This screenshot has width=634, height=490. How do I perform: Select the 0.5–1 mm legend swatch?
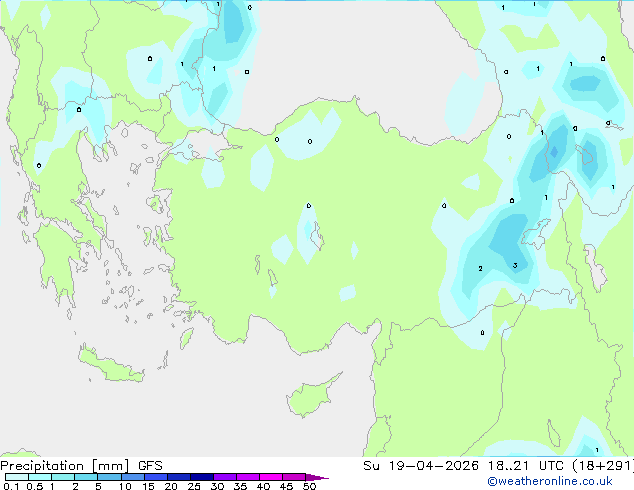click(40, 477)
